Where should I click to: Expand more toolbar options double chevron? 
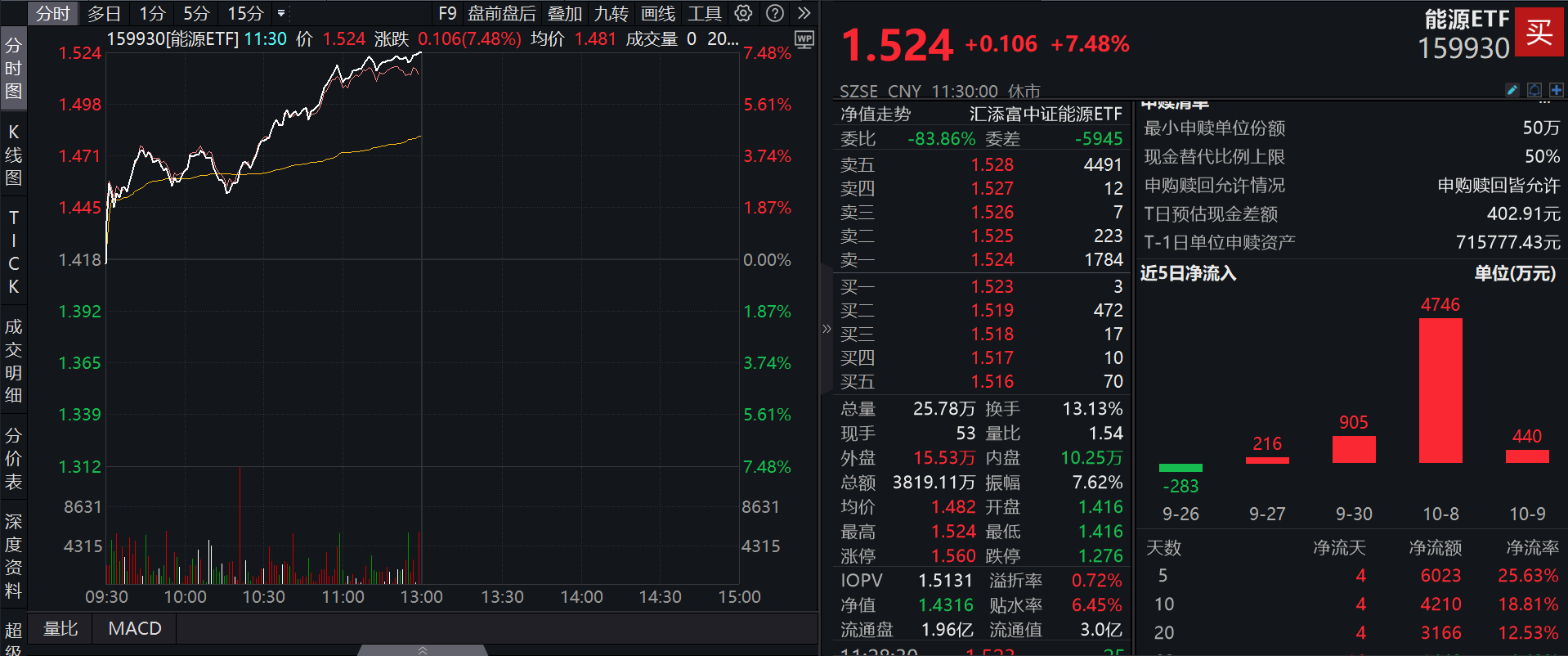(804, 13)
